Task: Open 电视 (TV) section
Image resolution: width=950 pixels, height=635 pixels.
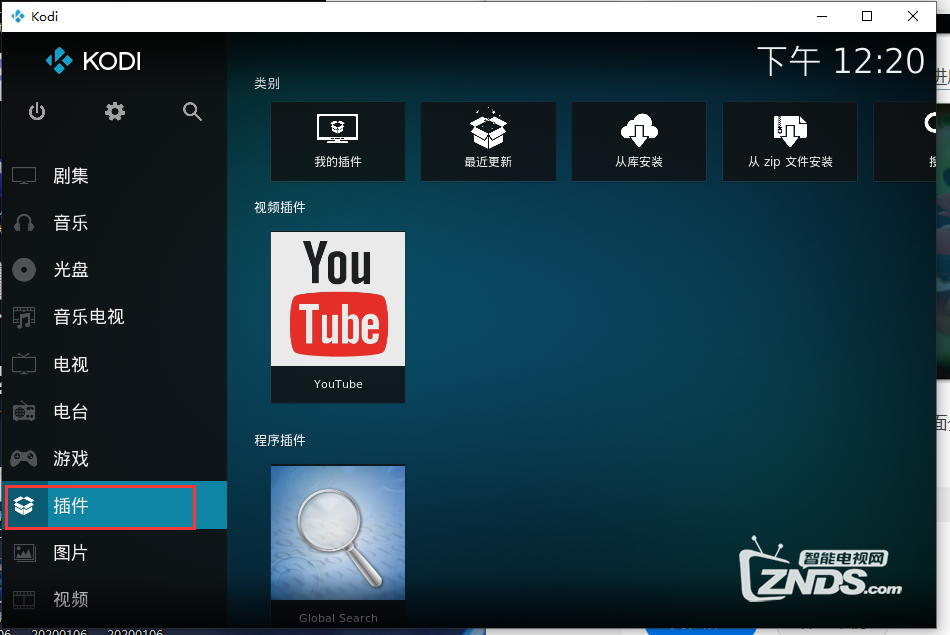Action: [71, 365]
